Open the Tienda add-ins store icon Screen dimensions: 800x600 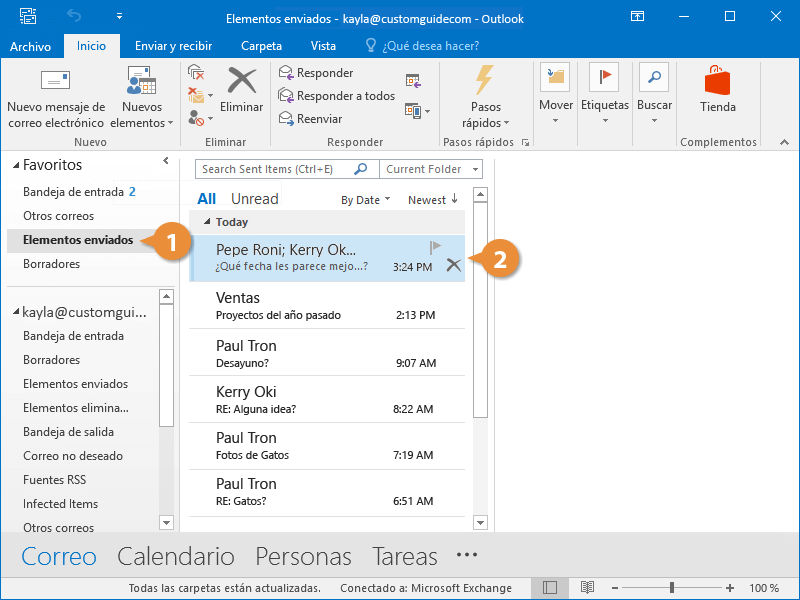(717, 80)
